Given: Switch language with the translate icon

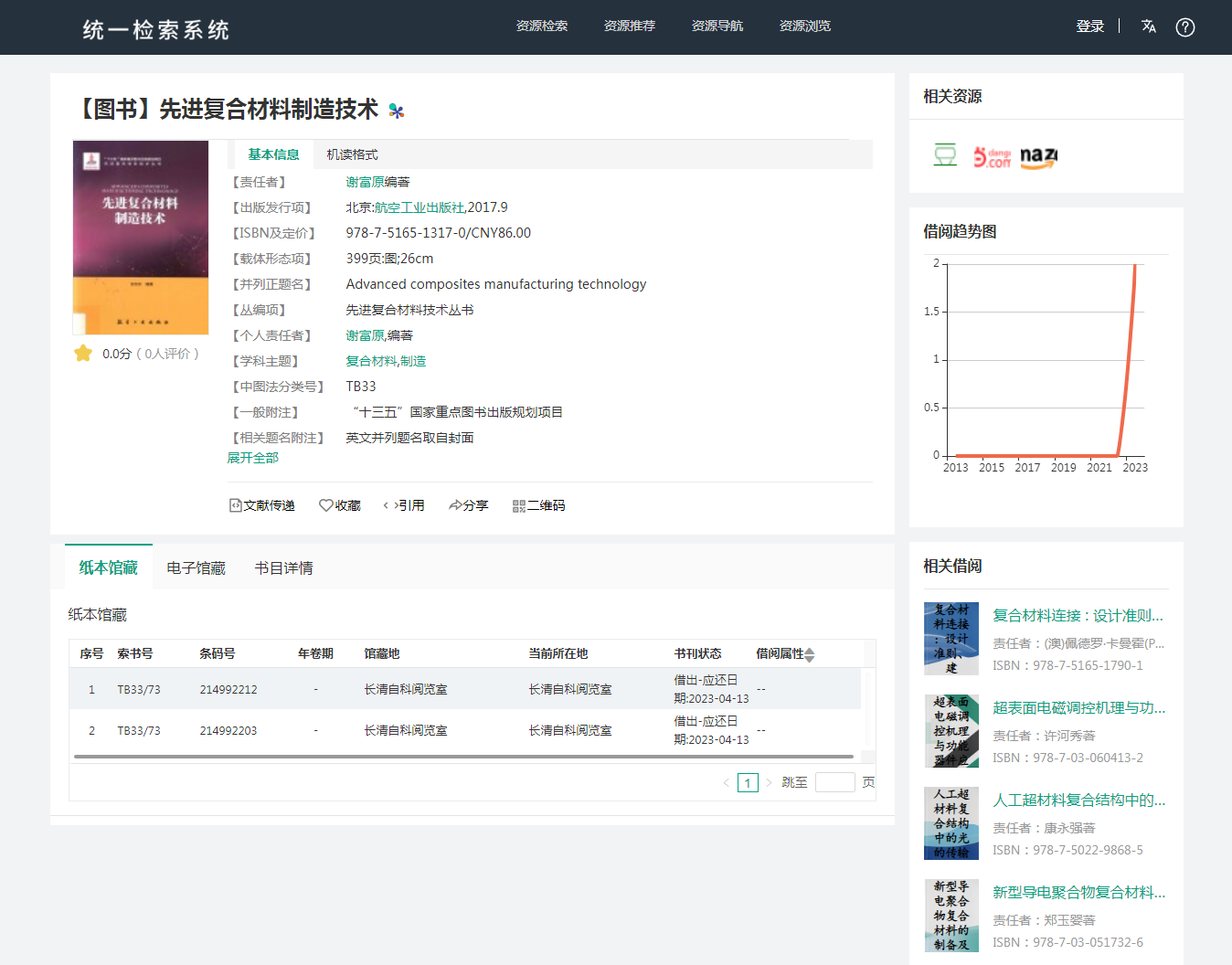Looking at the screenshot, I should pos(1149,27).
